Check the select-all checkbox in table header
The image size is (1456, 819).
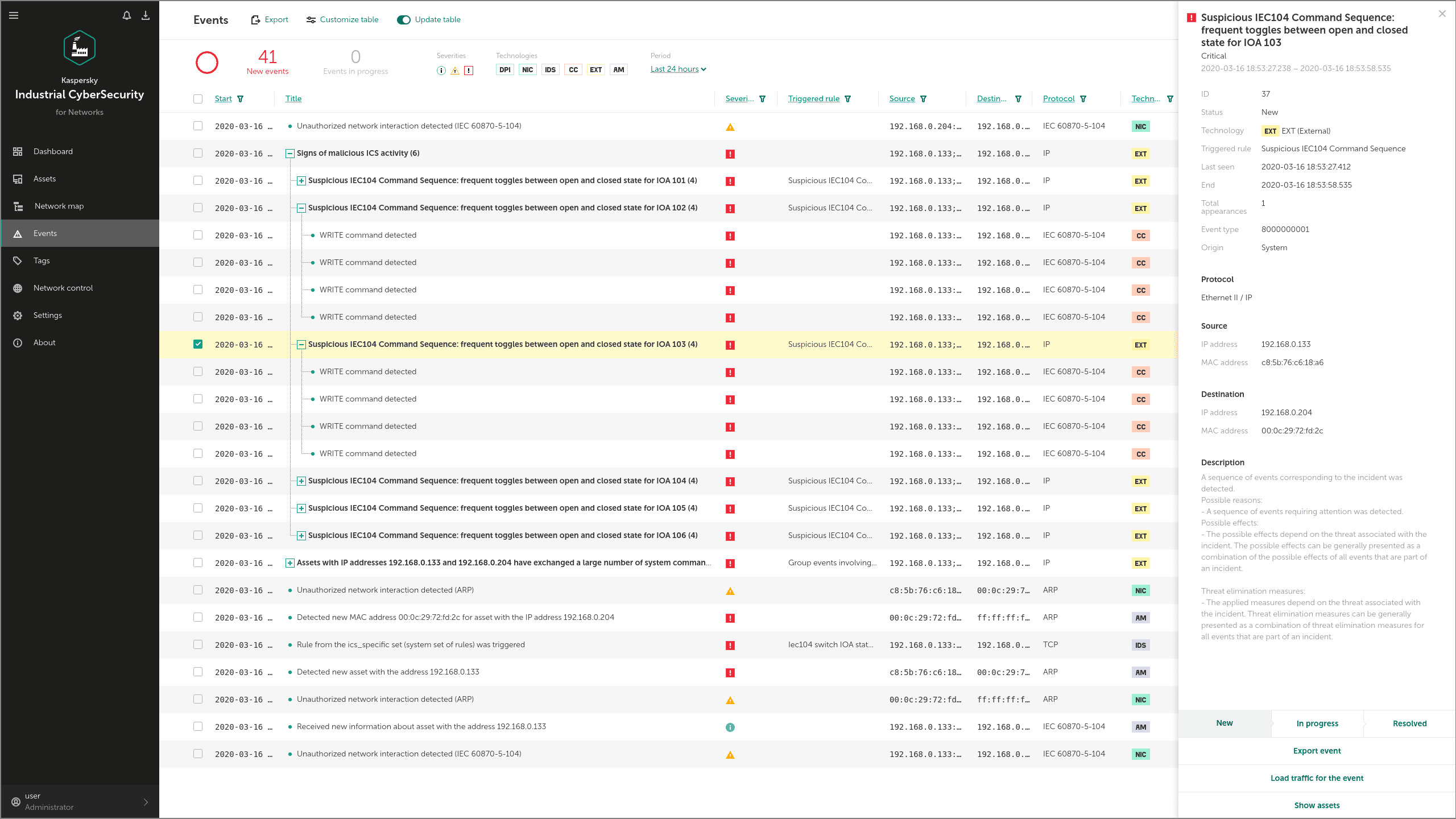(x=198, y=99)
